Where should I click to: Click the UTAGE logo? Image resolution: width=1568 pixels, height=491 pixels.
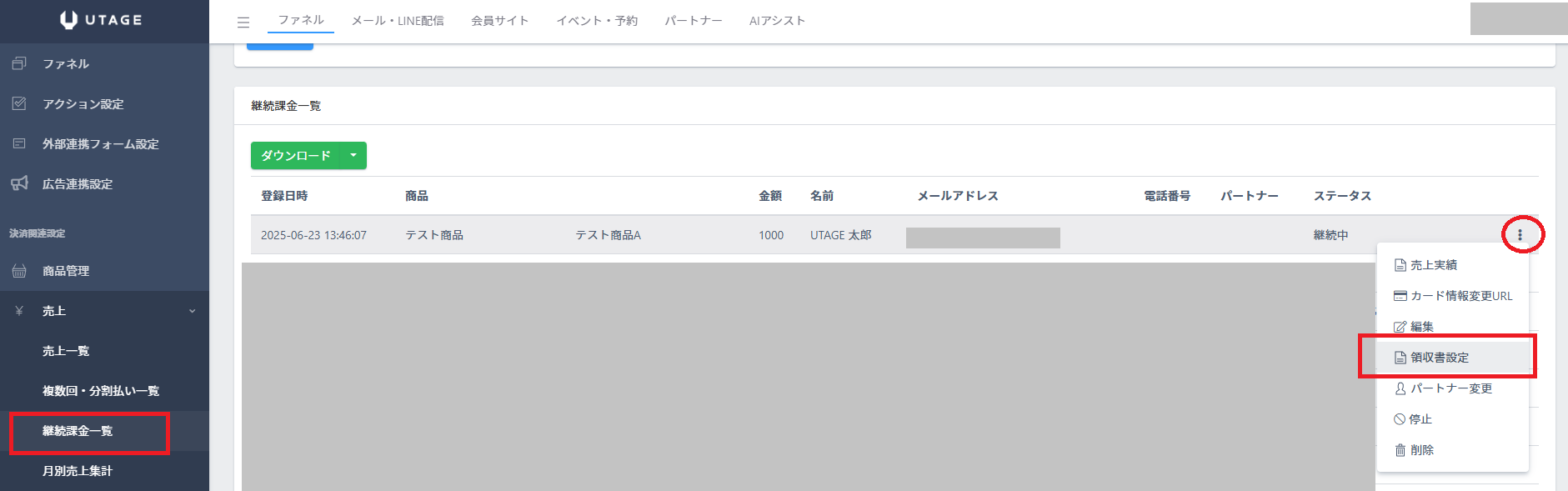[x=102, y=20]
